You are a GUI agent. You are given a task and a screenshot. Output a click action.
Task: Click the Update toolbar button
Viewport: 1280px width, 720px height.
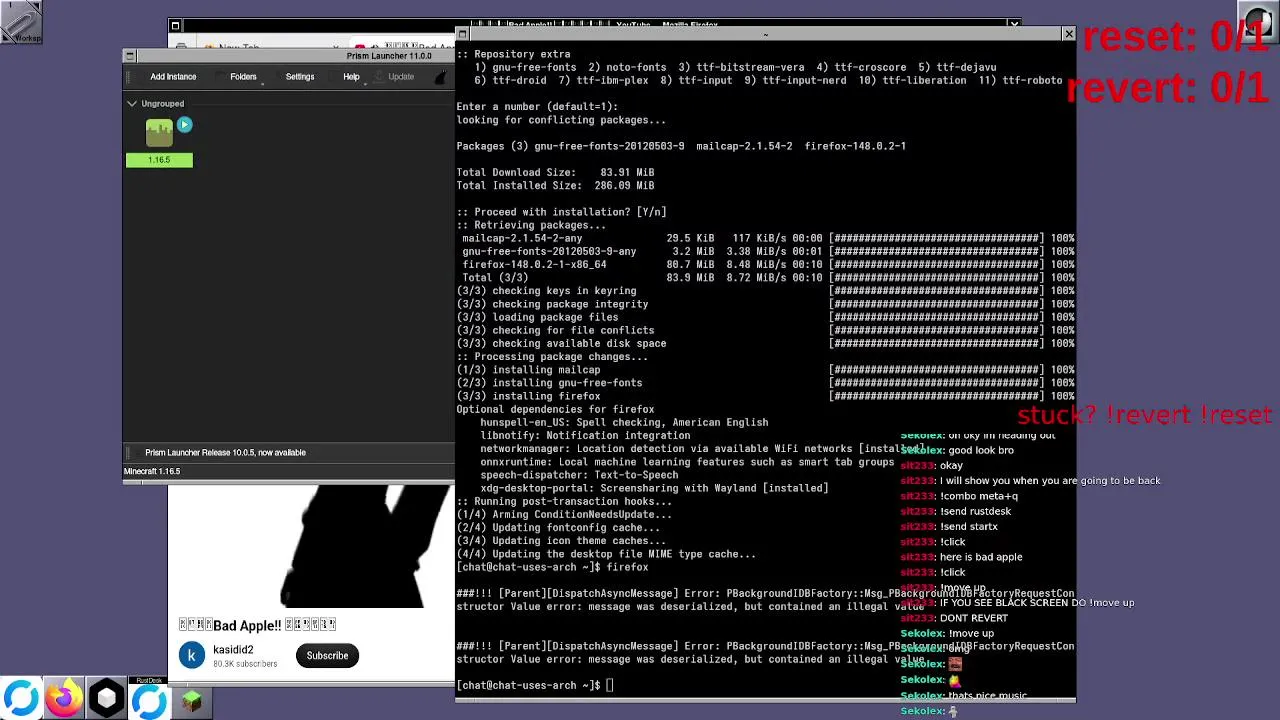[401, 77]
